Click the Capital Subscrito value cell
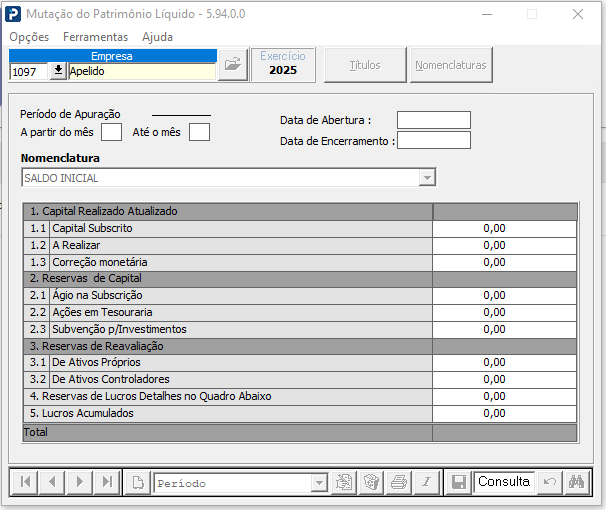This screenshot has width=606, height=510. click(504, 229)
